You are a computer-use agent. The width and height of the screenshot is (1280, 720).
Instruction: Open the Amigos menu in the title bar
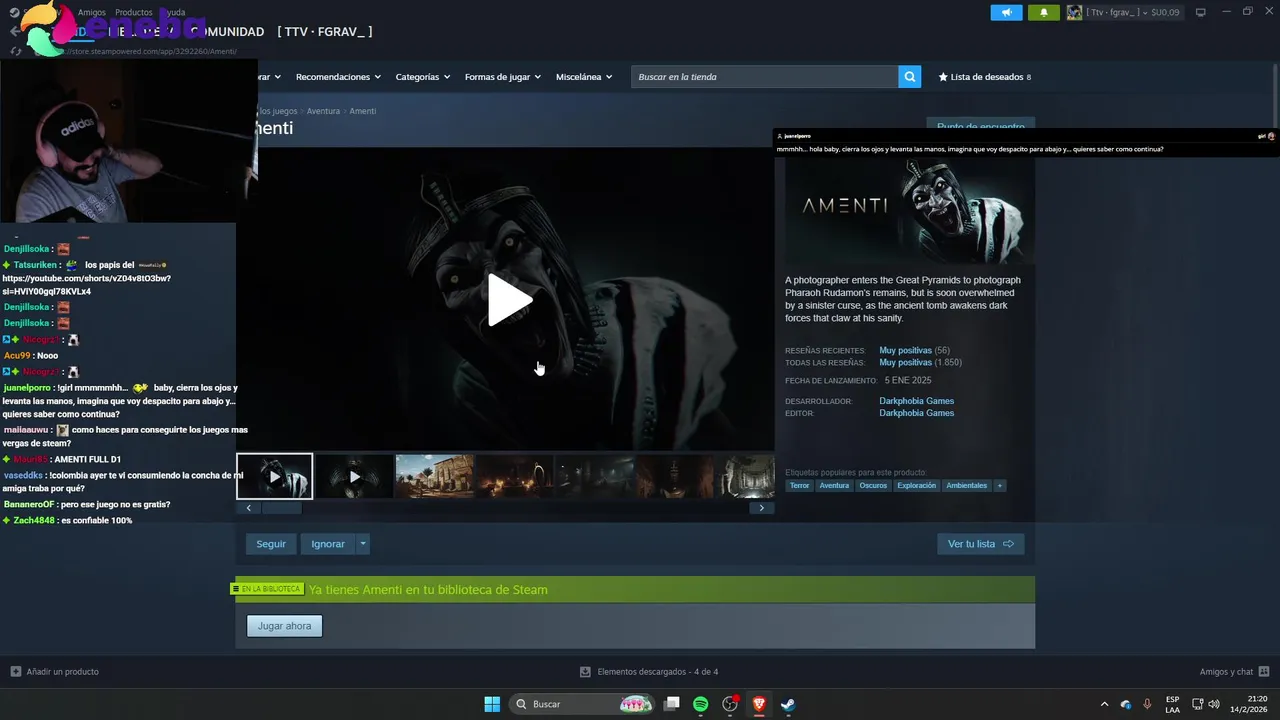(x=92, y=12)
